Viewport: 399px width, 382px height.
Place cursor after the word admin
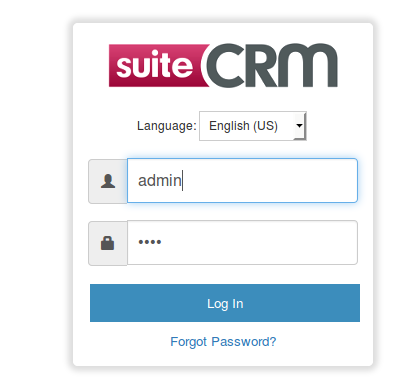183,180
